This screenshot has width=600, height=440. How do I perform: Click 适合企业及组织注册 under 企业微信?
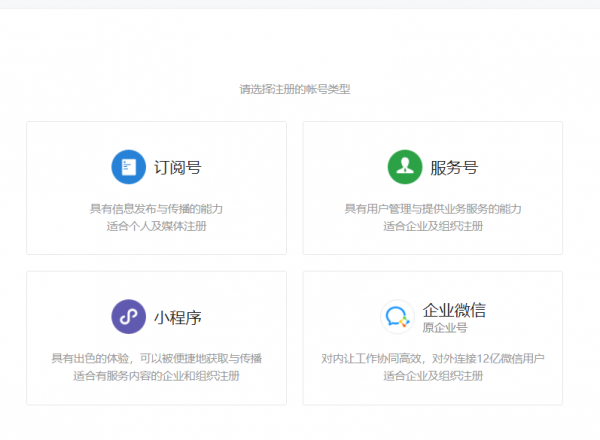point(432,376)
